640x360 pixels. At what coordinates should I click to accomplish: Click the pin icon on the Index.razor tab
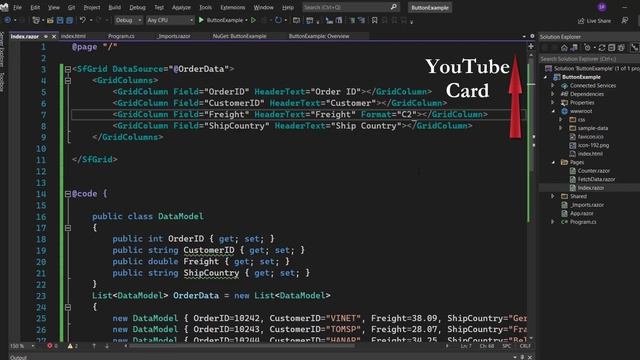46,36
